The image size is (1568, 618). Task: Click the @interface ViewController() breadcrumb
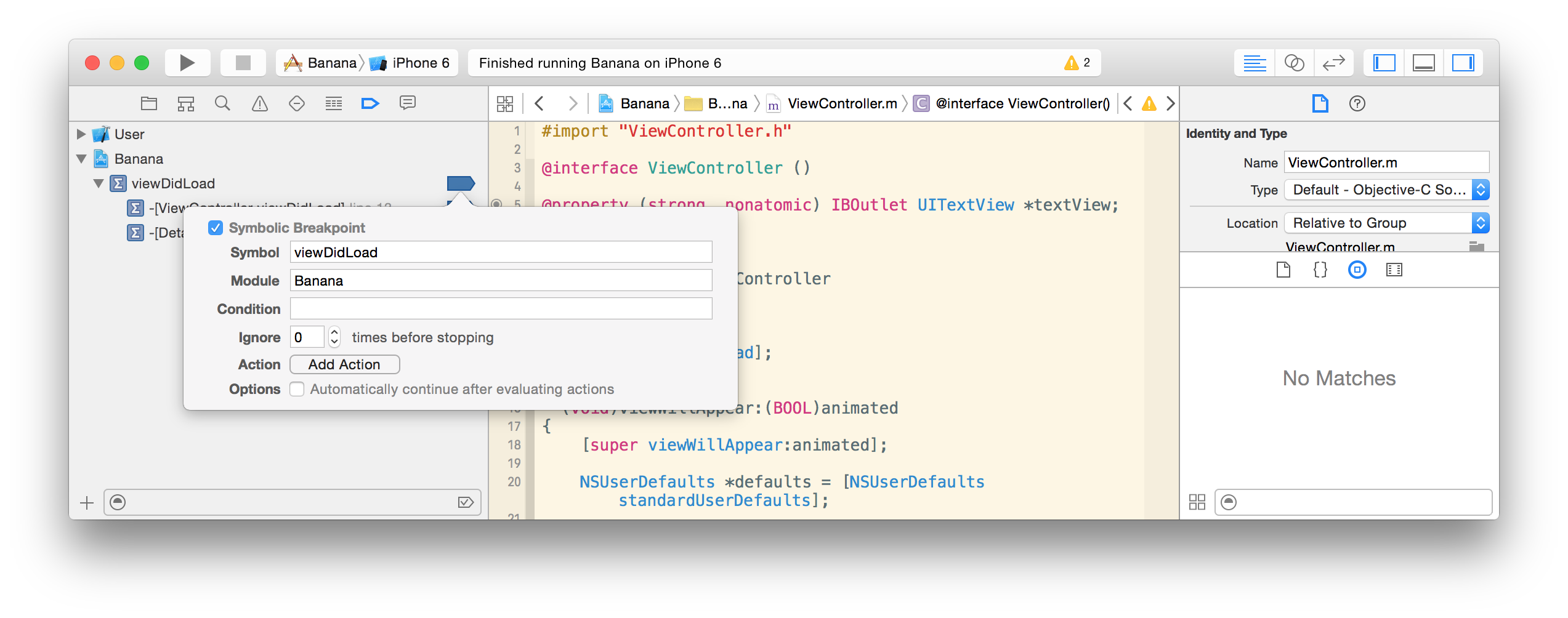coord(1012,103)
